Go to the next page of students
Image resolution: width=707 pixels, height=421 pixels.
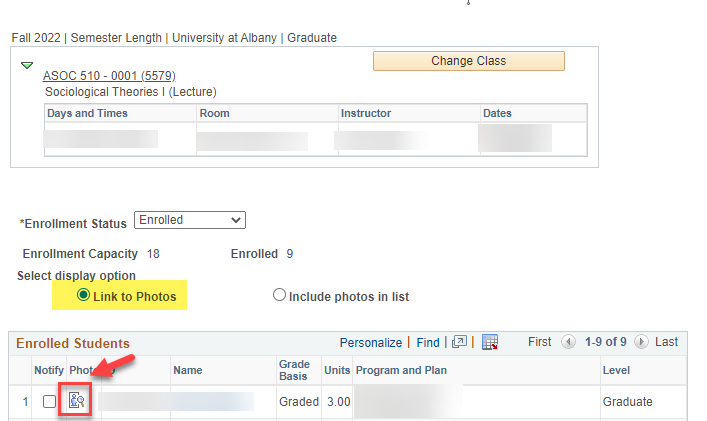coord(641,342)
